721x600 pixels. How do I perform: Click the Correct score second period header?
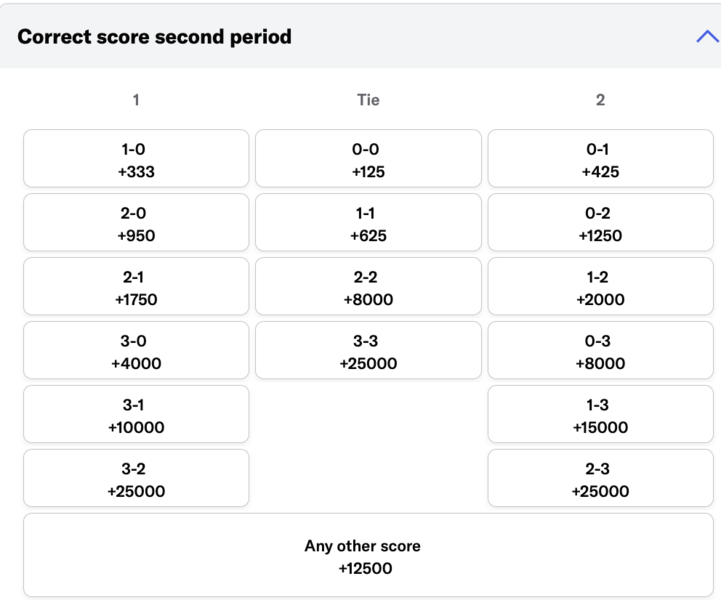154,37
